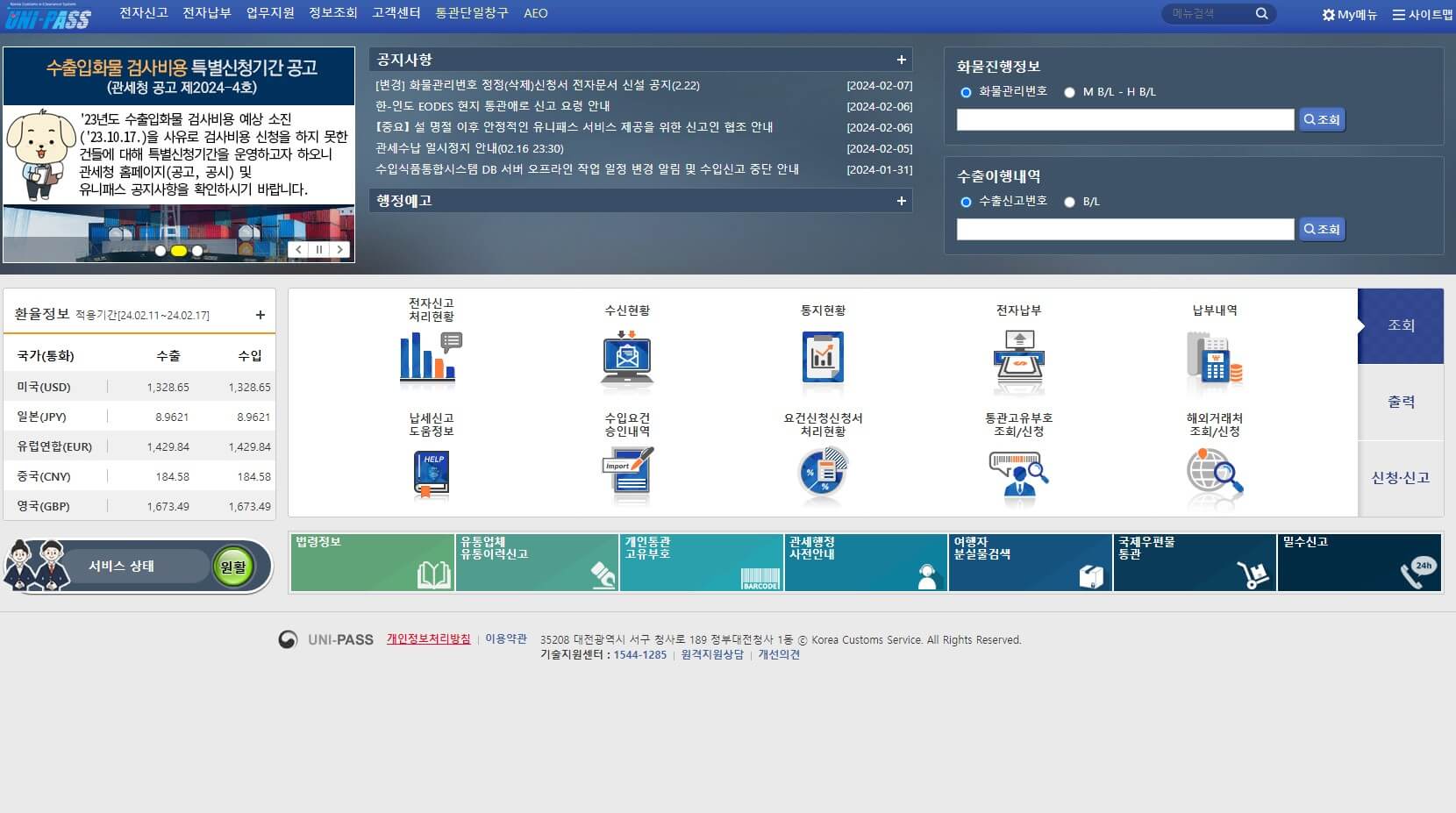Screen dimensions: 1456x813
Task: Open the 정보조회 menu
Action: (x=332, y=14)
